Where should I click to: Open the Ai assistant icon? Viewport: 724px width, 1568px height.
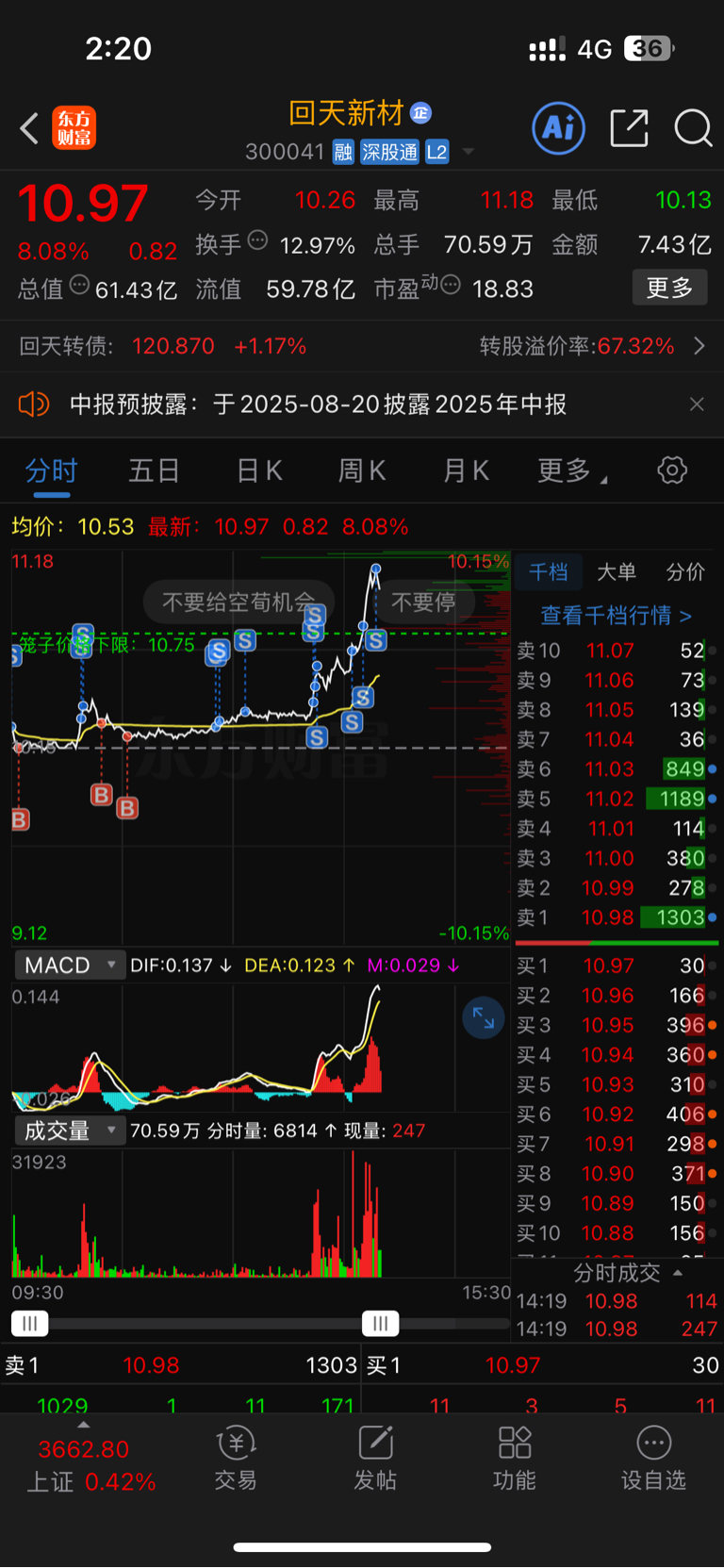click(x=559, y=128)
